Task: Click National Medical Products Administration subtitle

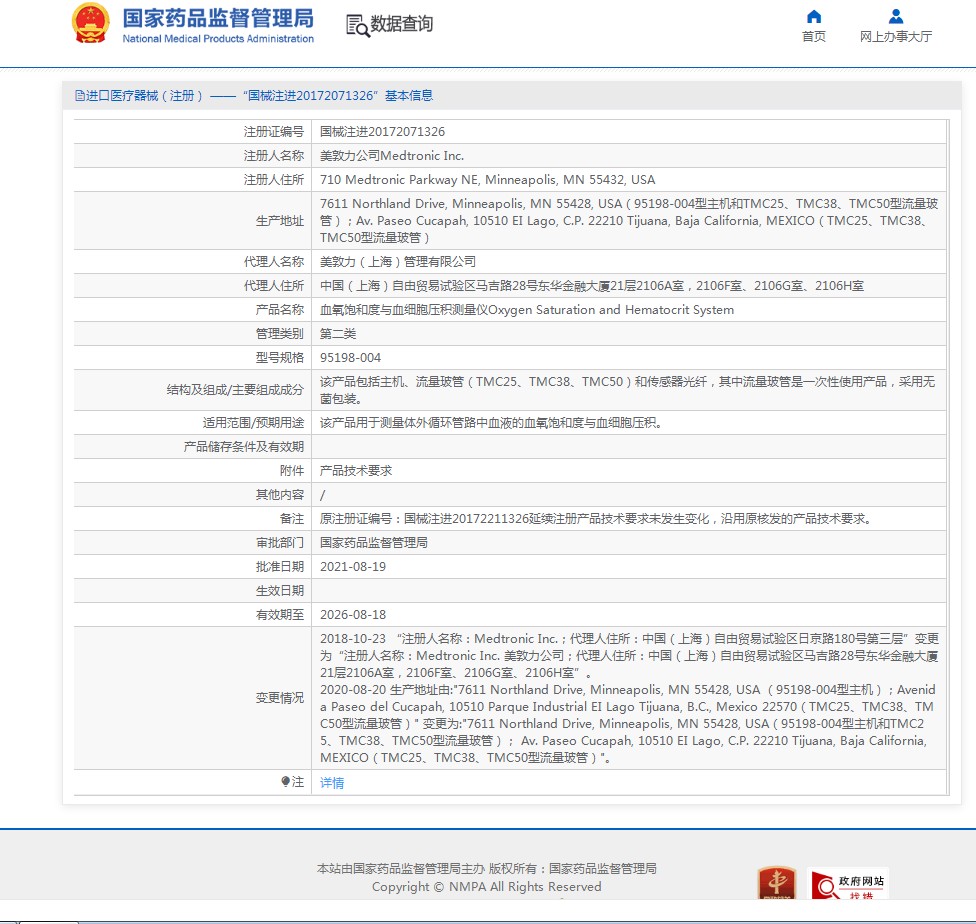Action: coord(218,39)
